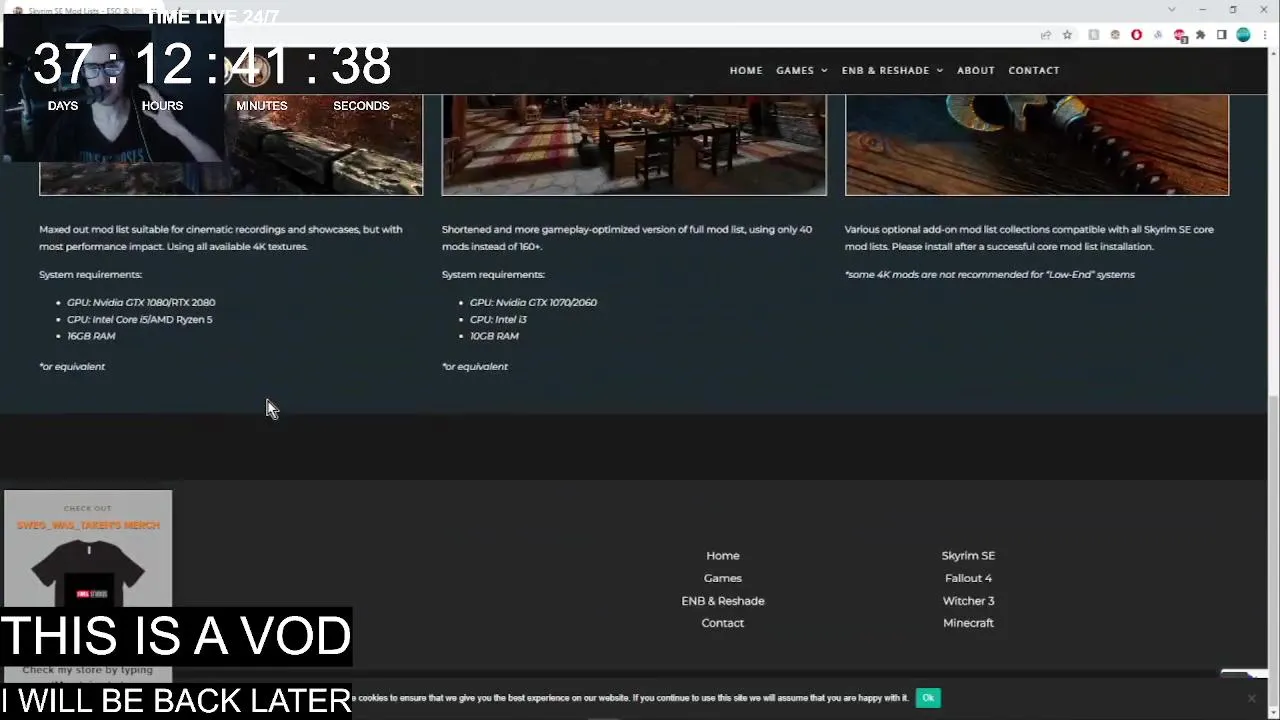
Task: Click the Home footer link
Action: click(723, 556)
